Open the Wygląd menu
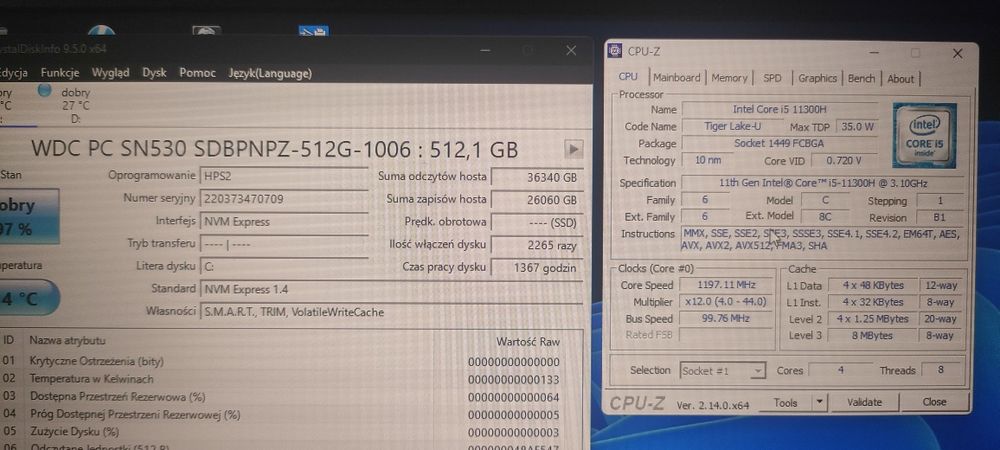Viewport: 1000px width, 450px height. [110, 73]
